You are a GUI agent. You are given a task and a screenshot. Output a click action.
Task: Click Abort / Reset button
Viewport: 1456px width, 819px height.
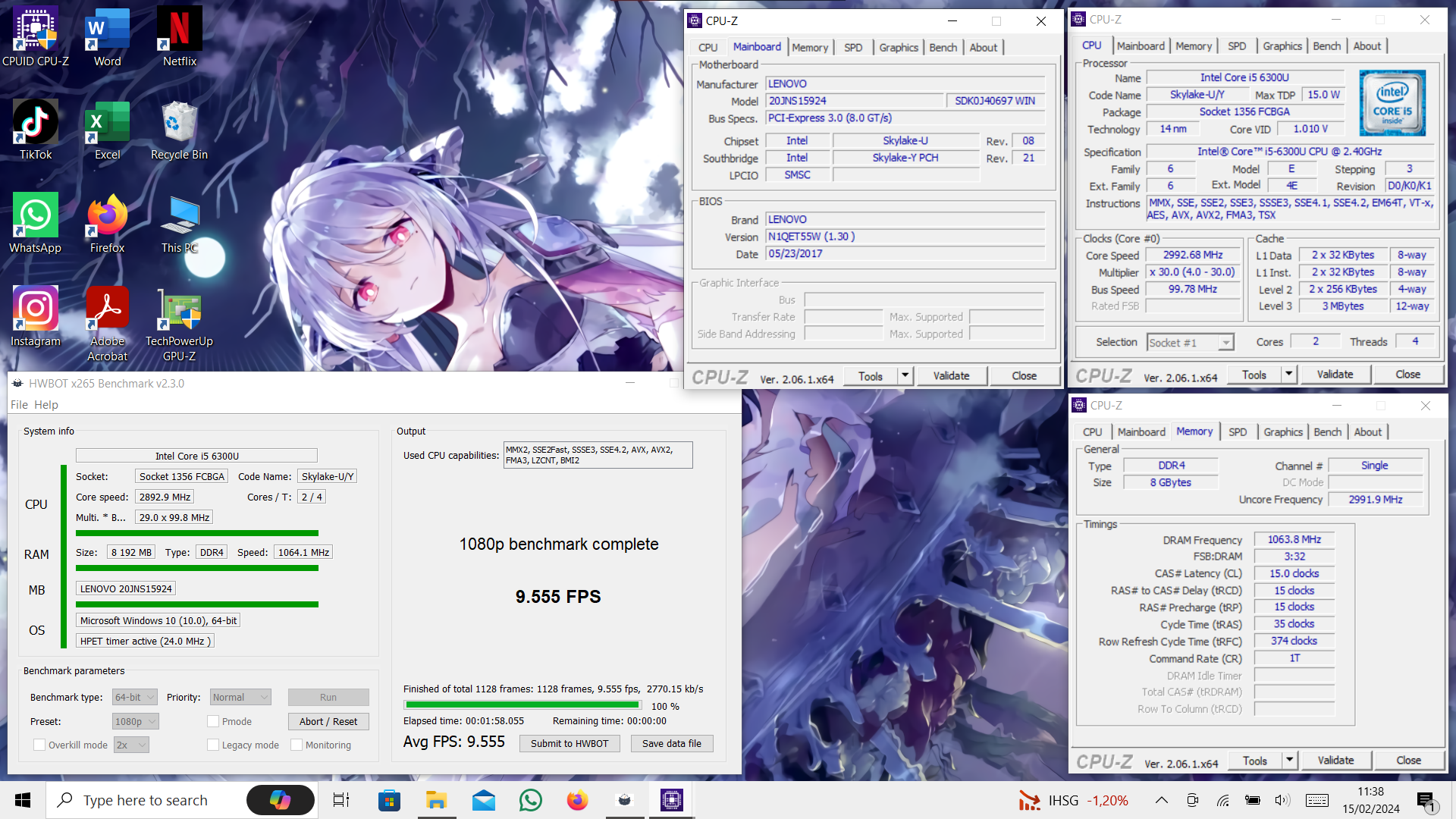point(328,721)
